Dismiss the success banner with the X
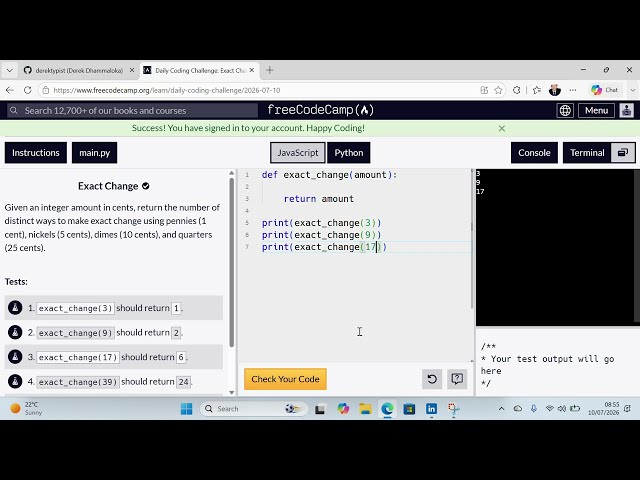The height and width of the screenshot is (480, 640). click(502, 129)
